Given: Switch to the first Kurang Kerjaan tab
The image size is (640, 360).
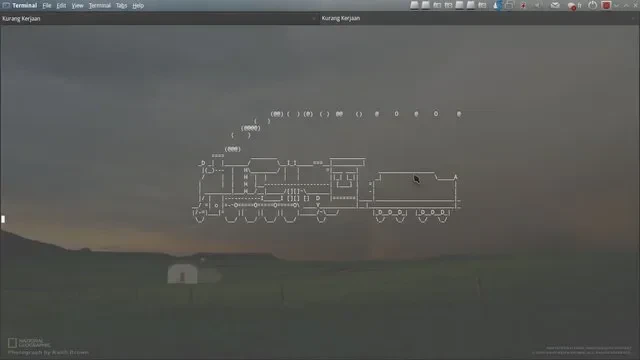Looking at the screenshot, I should [x=159, y=18].
